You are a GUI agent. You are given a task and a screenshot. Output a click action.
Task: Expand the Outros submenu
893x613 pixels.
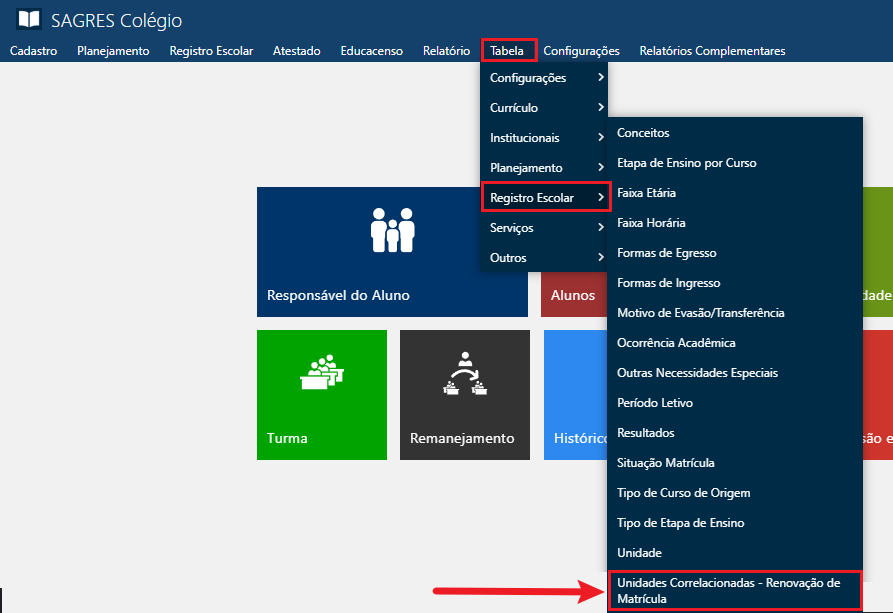[x=543, y=258]
